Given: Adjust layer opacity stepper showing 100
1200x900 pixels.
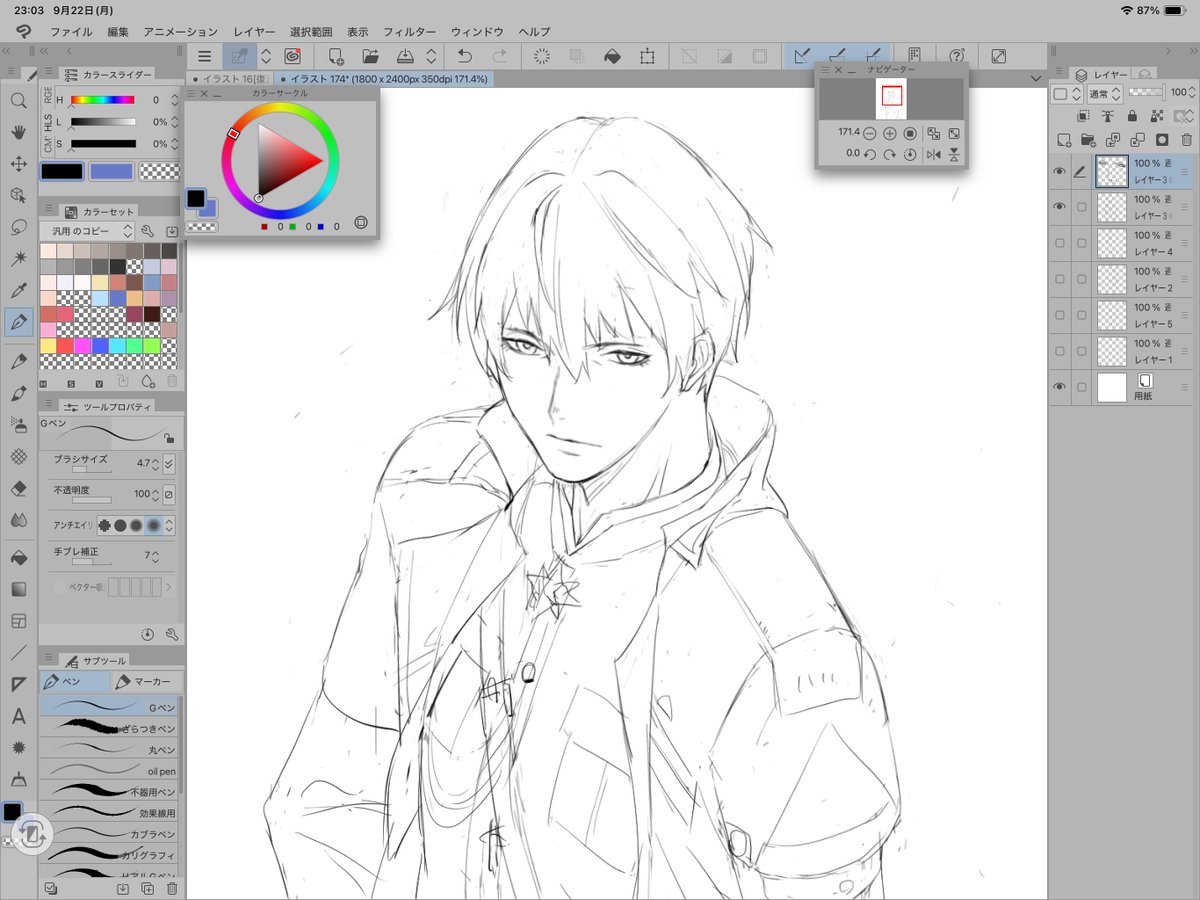Looking at the screenshot, I should (1194, 93).
